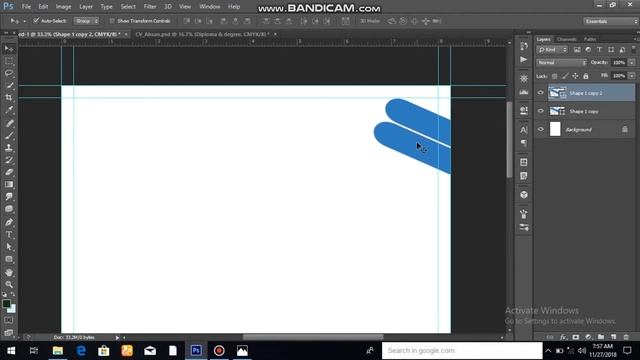This screenshot has height=360, width=640.
Task: Expand the status bar info arrow
Action: [x=117, y=338]
